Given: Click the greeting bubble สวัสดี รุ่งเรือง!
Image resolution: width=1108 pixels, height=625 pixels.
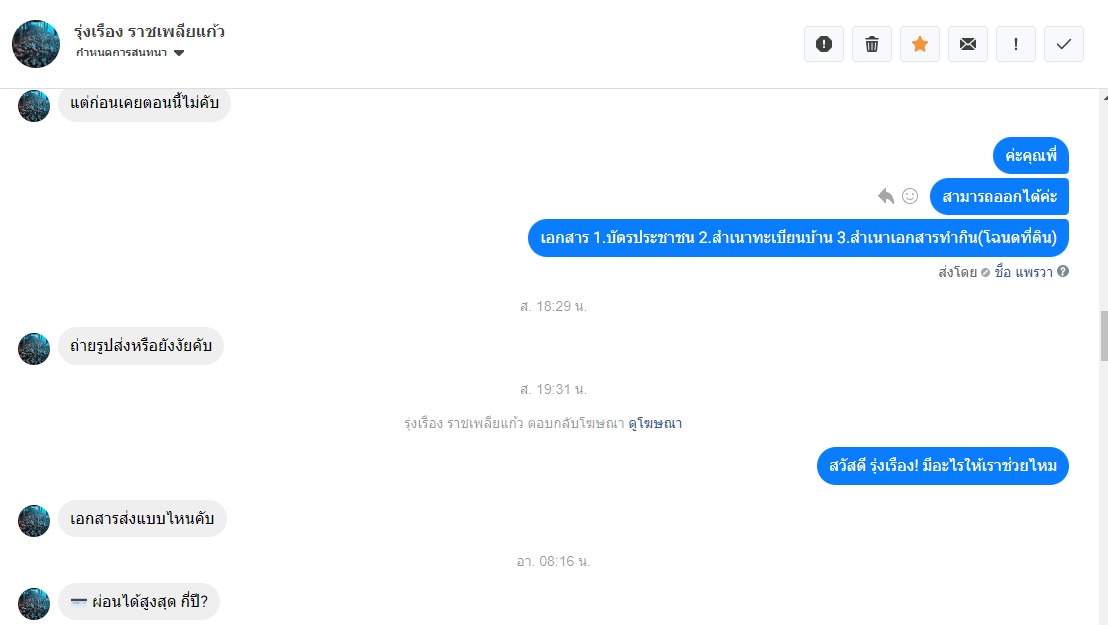Looking at the screenshot, I should pyautogui.click(x=943, y=466).
